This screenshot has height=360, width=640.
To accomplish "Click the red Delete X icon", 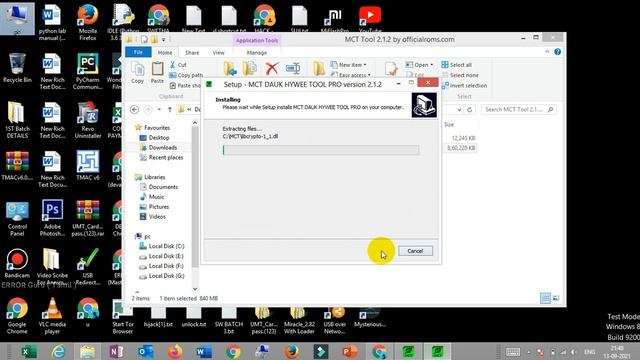I will [x=271, y=69].
